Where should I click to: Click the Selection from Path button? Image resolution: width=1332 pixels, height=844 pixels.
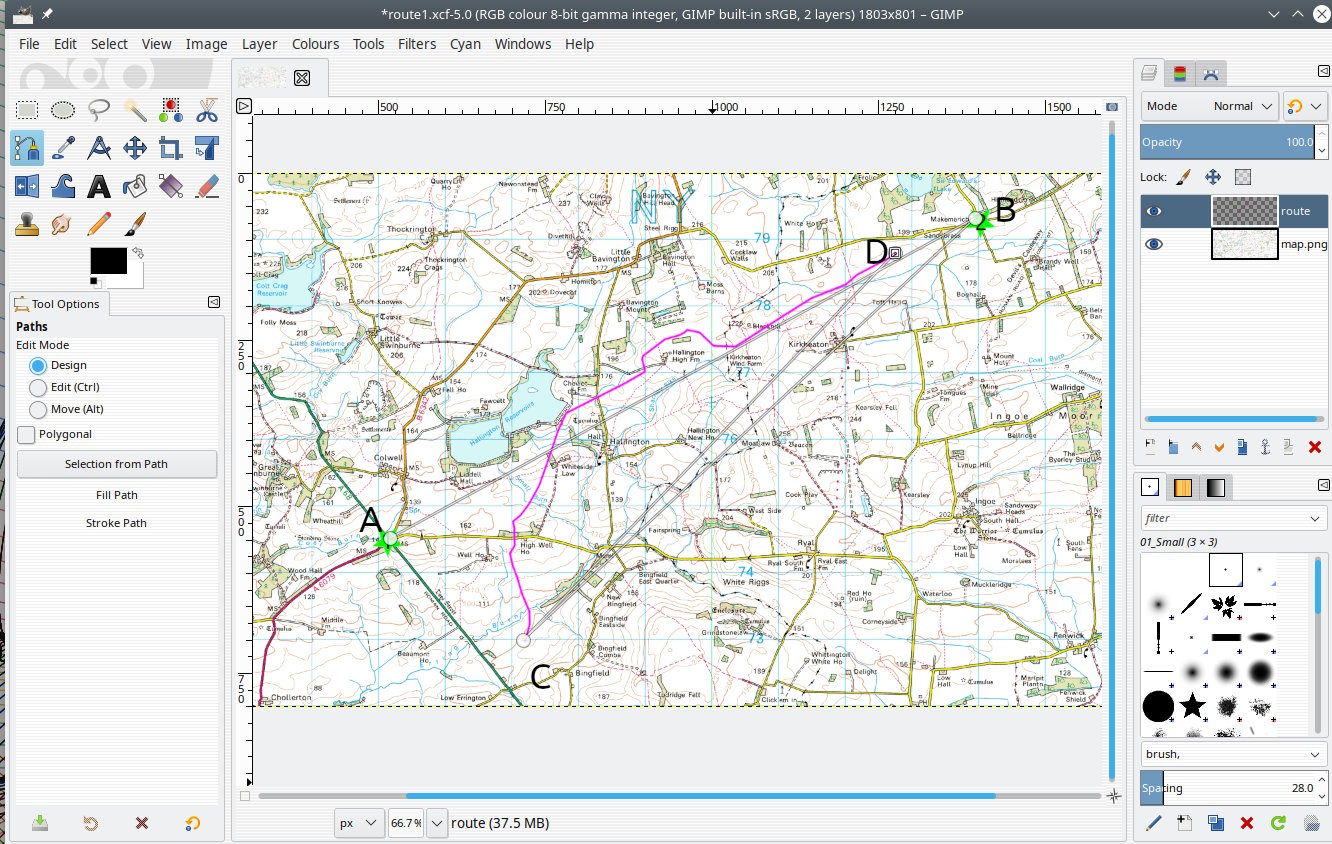[x=117, y=464]
